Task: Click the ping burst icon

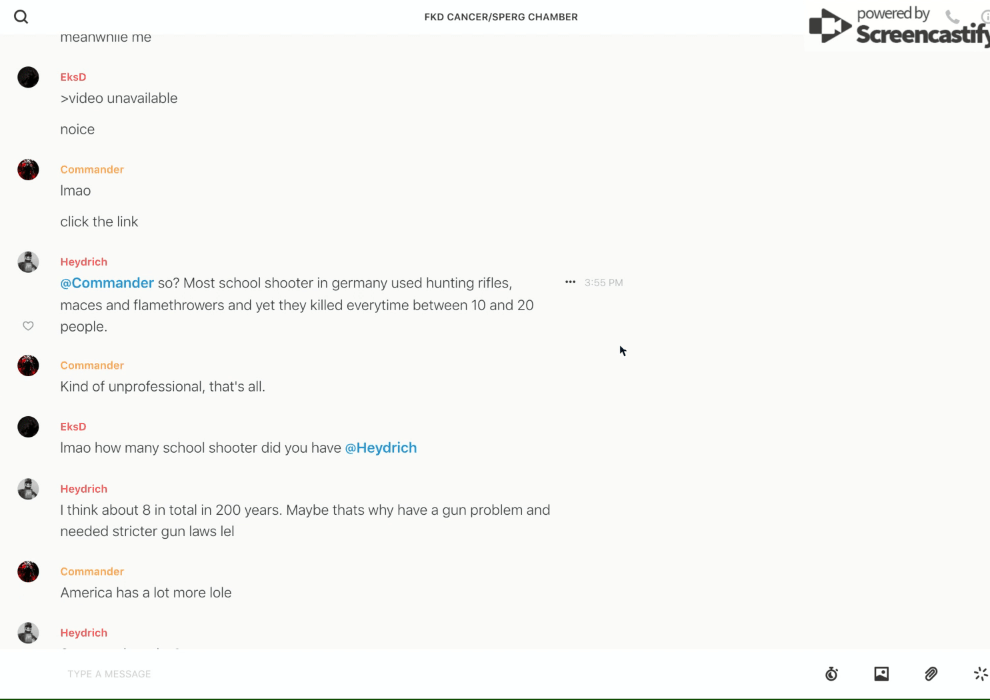Action: [x=980, y=674]
